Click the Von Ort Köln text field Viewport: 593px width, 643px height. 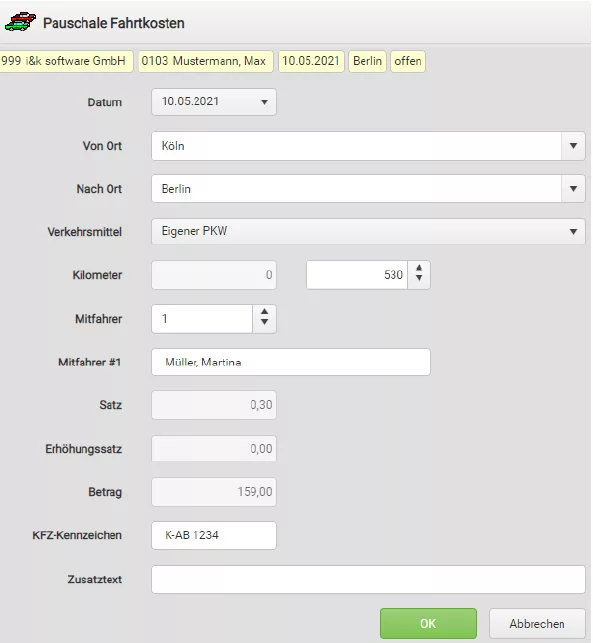click(x=356, y=146)
